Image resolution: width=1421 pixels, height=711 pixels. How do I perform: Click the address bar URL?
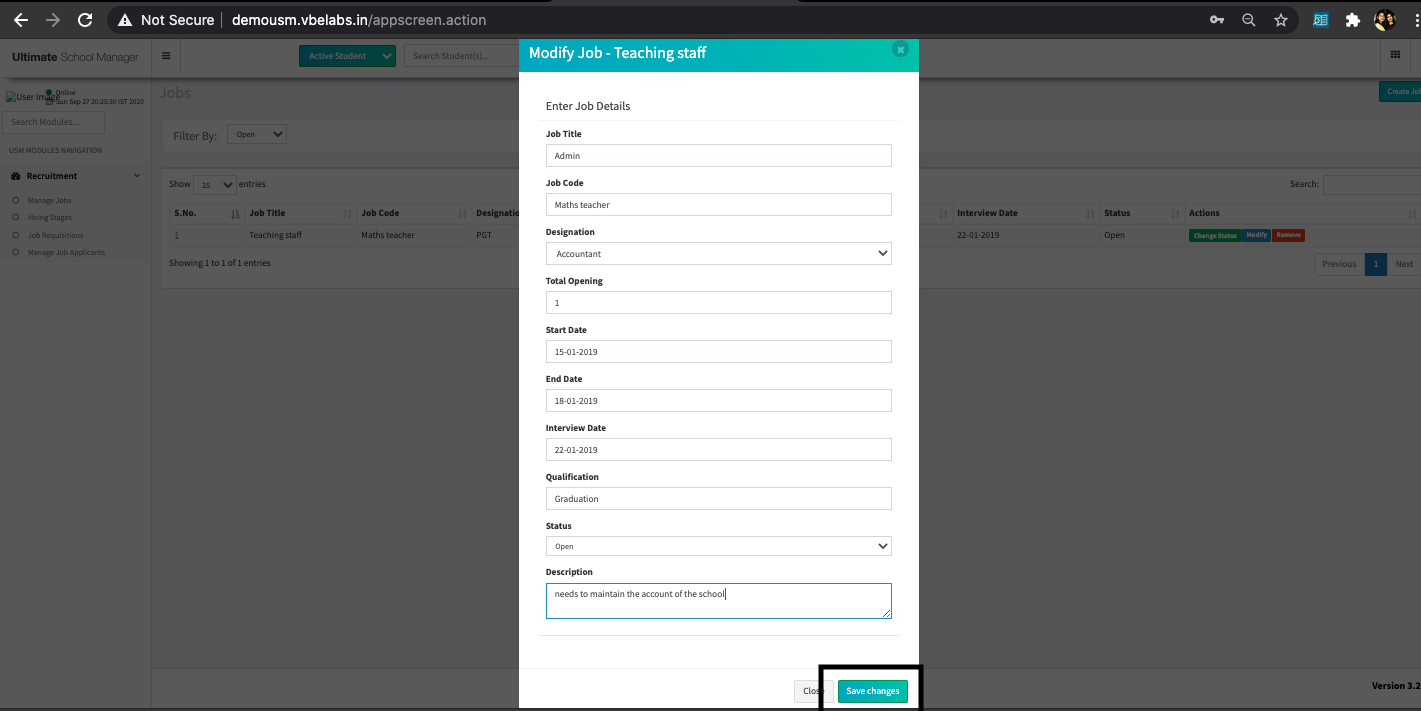[359, 19]
